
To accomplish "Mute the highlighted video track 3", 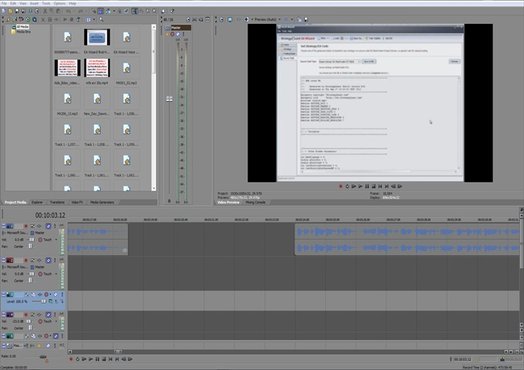I will coord(55,294).
